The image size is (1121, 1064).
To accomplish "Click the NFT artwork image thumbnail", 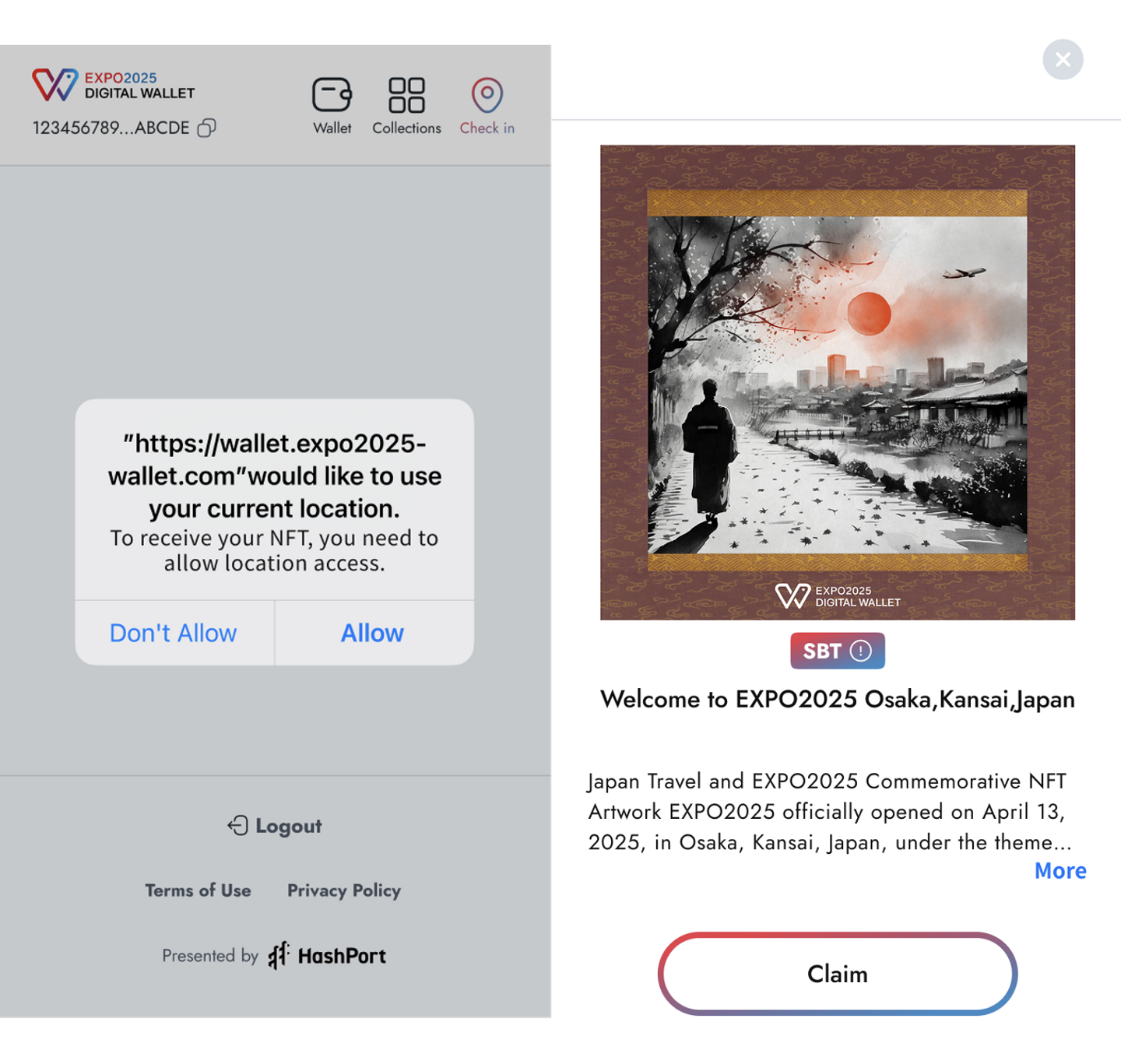I will pos(838,382).
